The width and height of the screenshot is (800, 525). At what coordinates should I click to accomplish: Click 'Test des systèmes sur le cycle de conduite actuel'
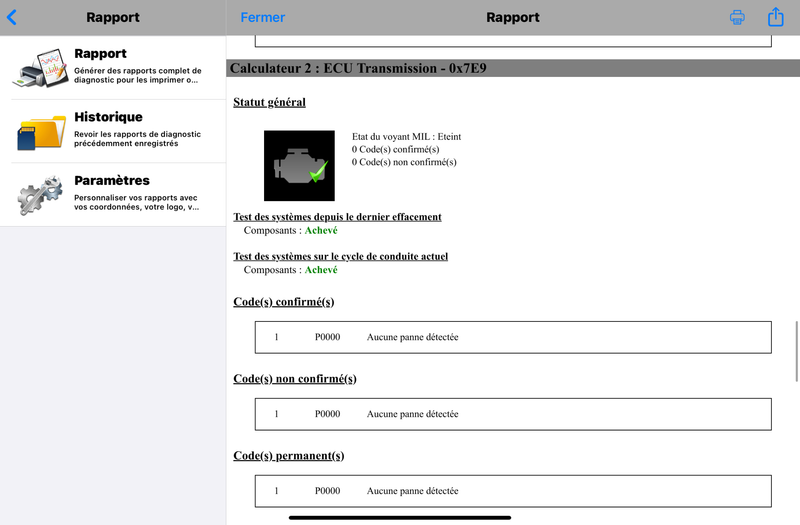(340, 256)
